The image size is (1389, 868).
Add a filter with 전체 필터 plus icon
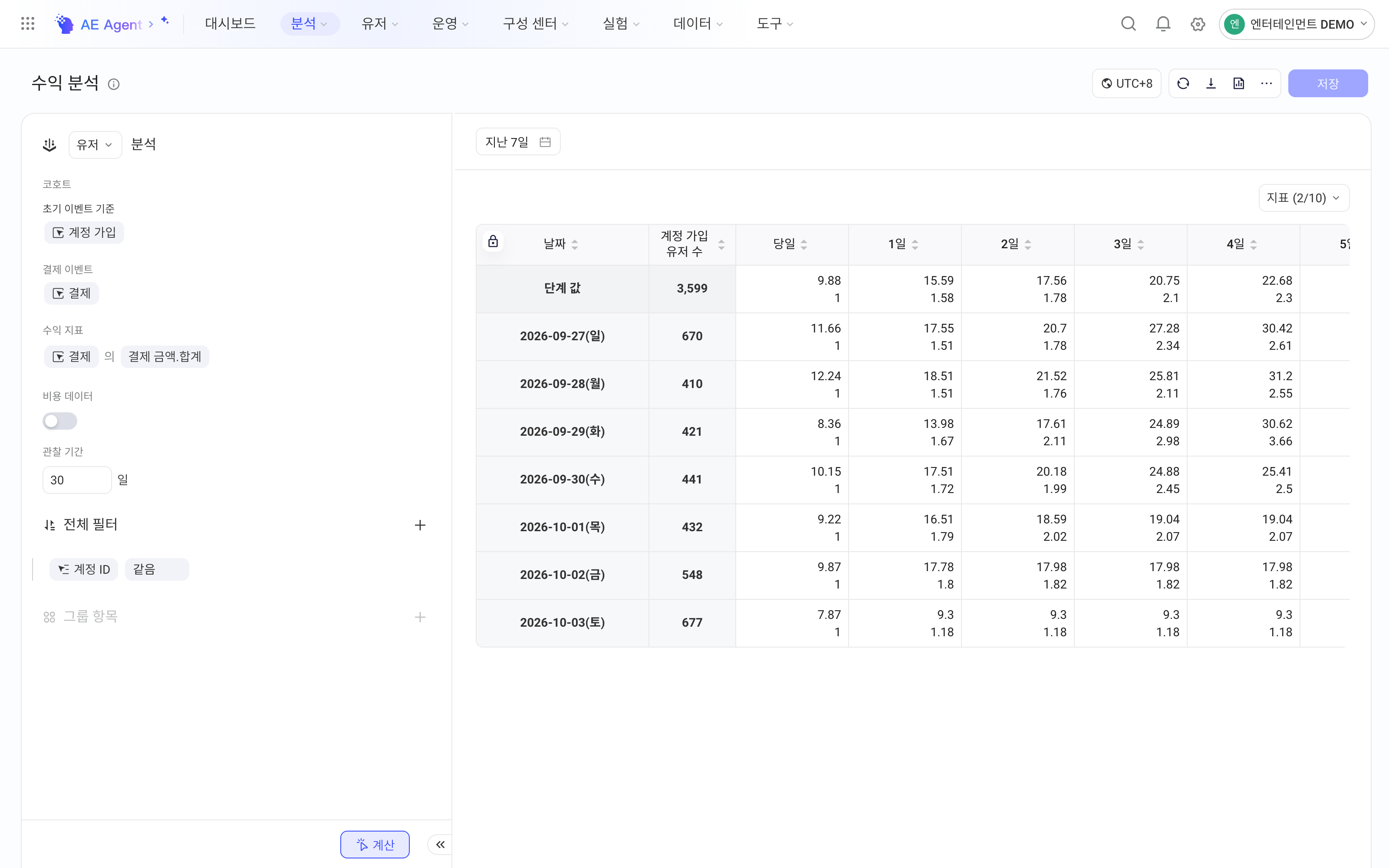click(420, 525)
